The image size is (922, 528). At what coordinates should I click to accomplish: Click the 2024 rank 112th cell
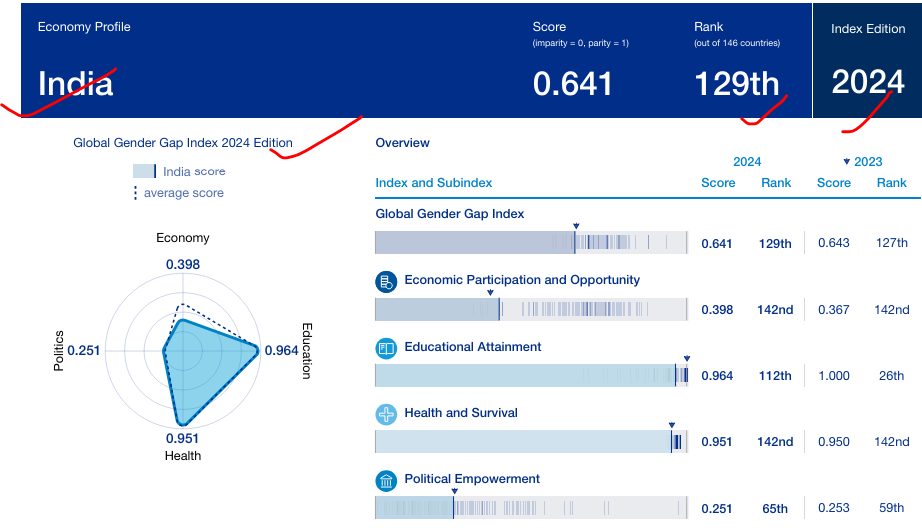click(x=775, y=376)
